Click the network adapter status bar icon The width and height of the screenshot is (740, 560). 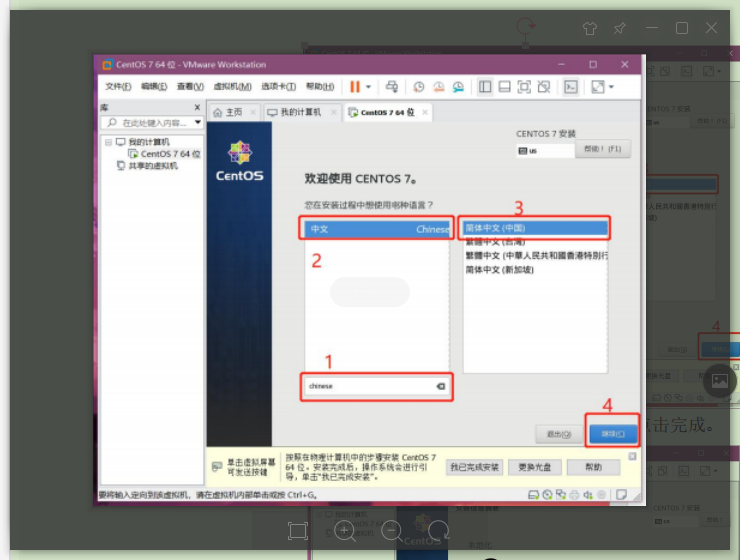pyautogui.click(x=561, y=495)
